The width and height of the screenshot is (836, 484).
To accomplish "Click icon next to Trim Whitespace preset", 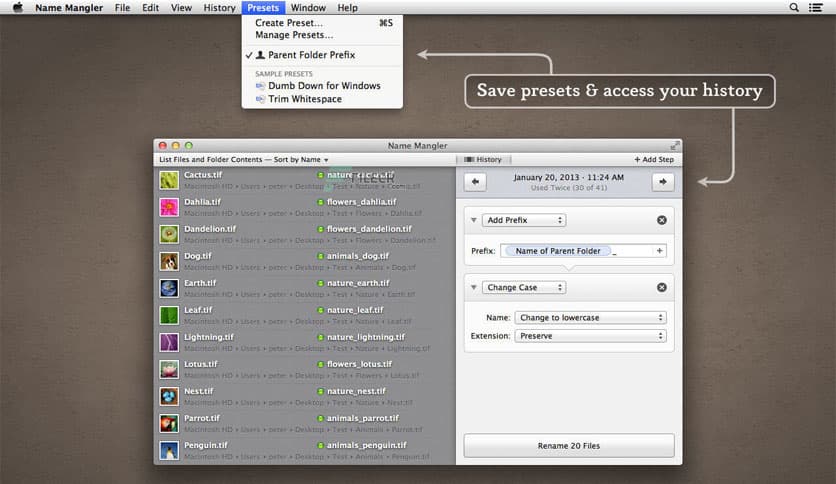I will 260,99.
